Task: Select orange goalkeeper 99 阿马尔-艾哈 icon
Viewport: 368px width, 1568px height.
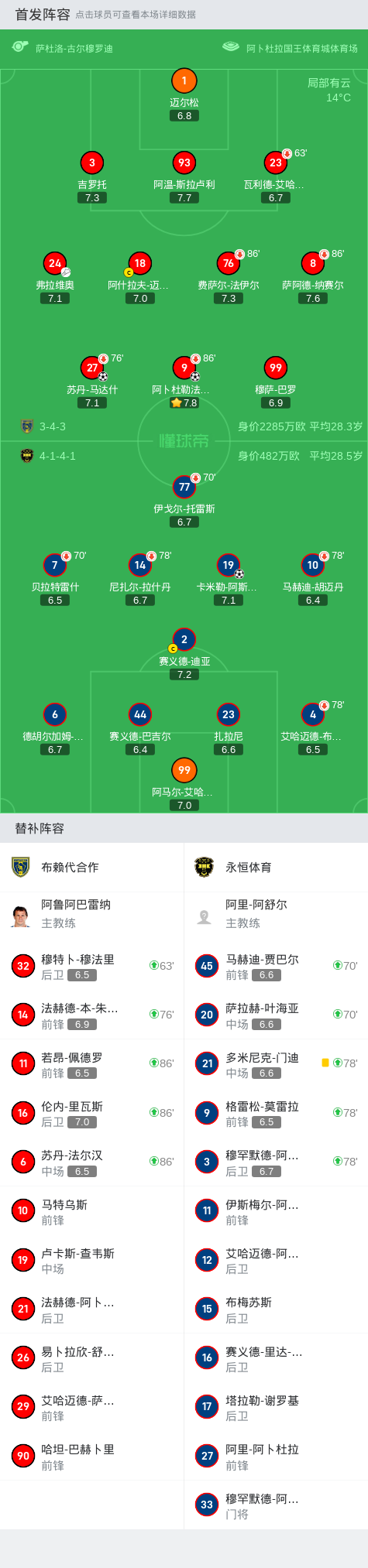Action: tap(184, 770)
